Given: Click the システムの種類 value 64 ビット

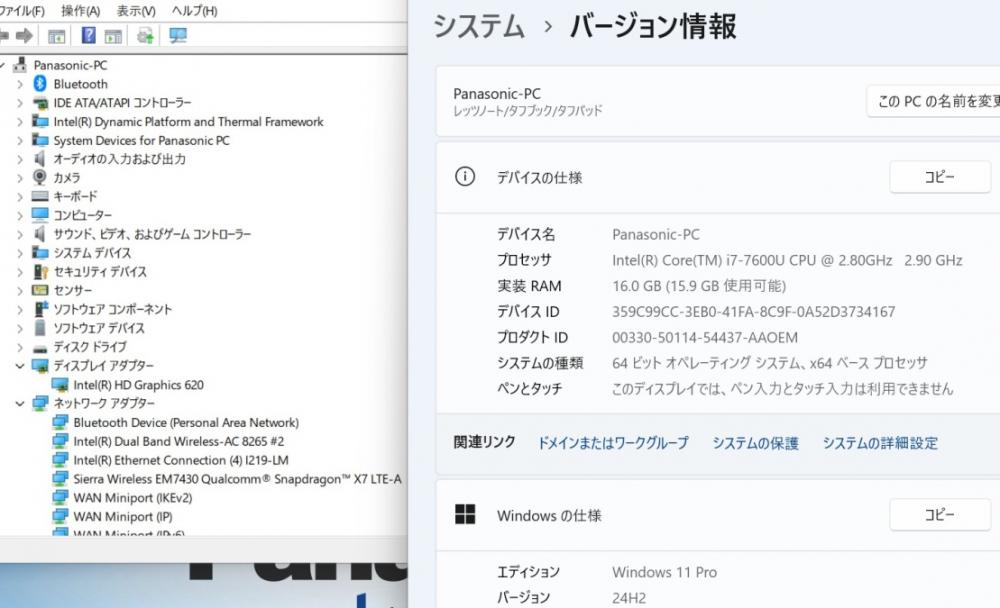Looking at the screenshot, I should [769, 363].
